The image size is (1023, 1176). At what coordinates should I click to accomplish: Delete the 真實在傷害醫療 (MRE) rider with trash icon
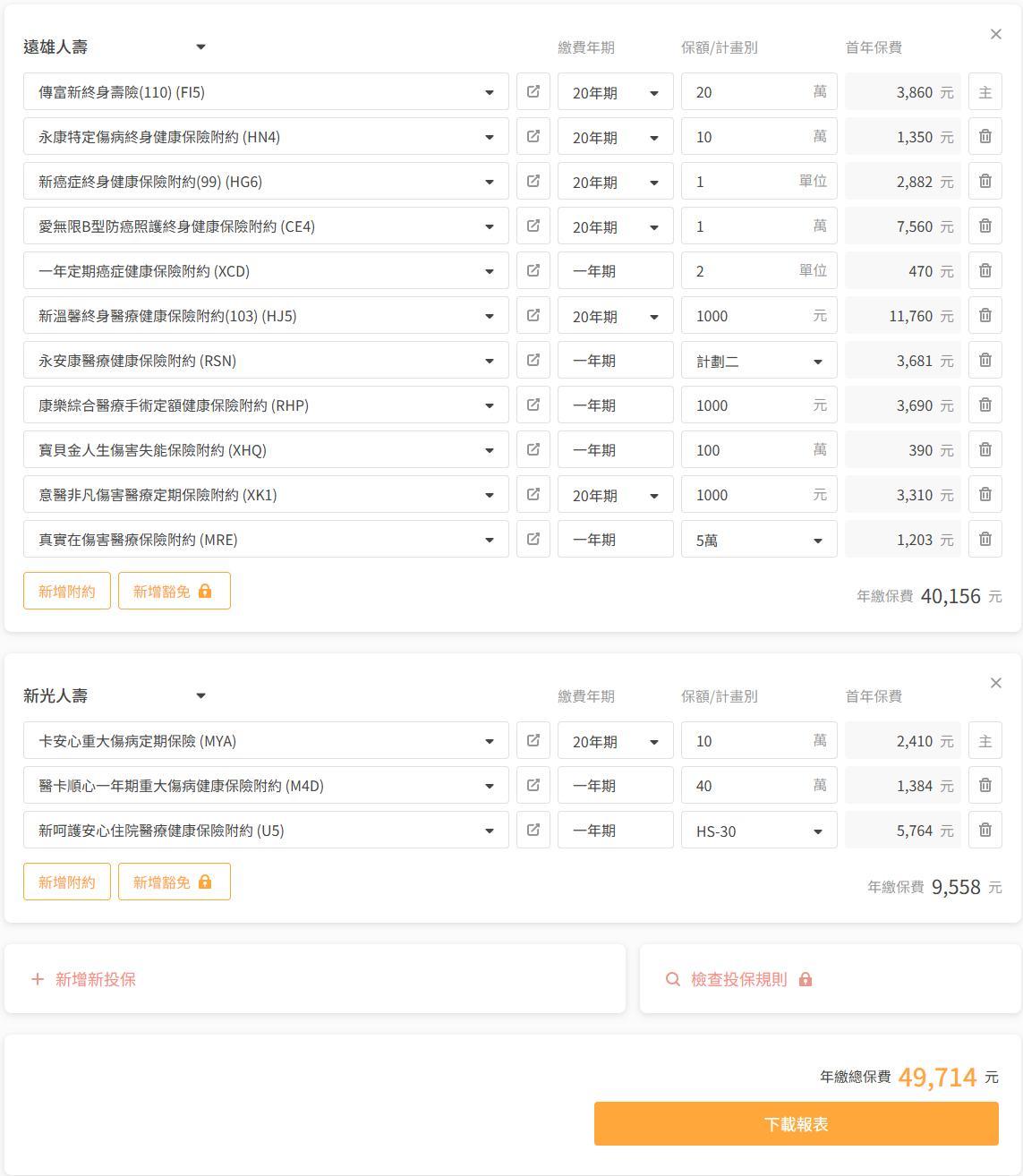click(x=985, y=539)
